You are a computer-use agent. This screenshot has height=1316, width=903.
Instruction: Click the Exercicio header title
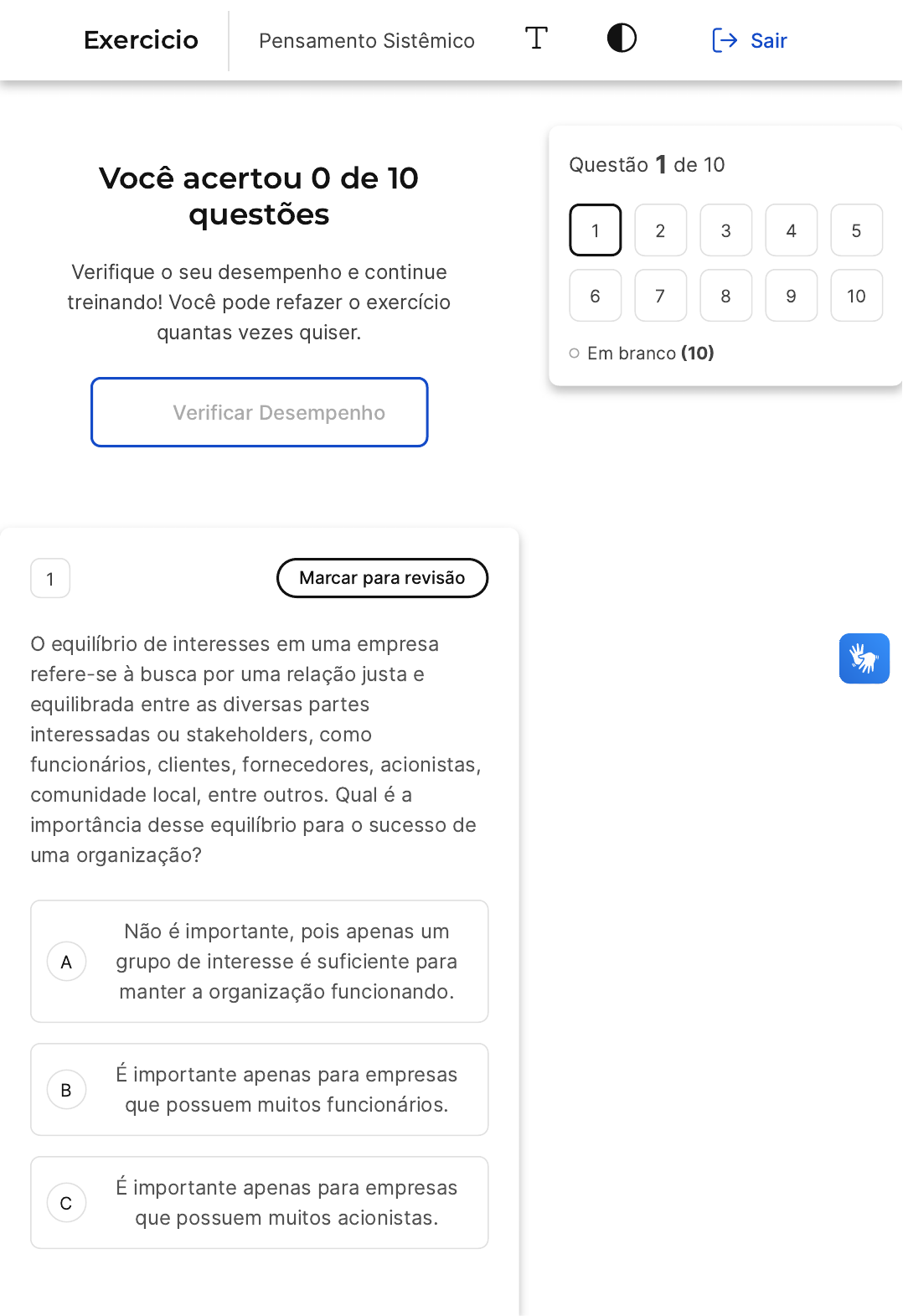pos(141,40)
